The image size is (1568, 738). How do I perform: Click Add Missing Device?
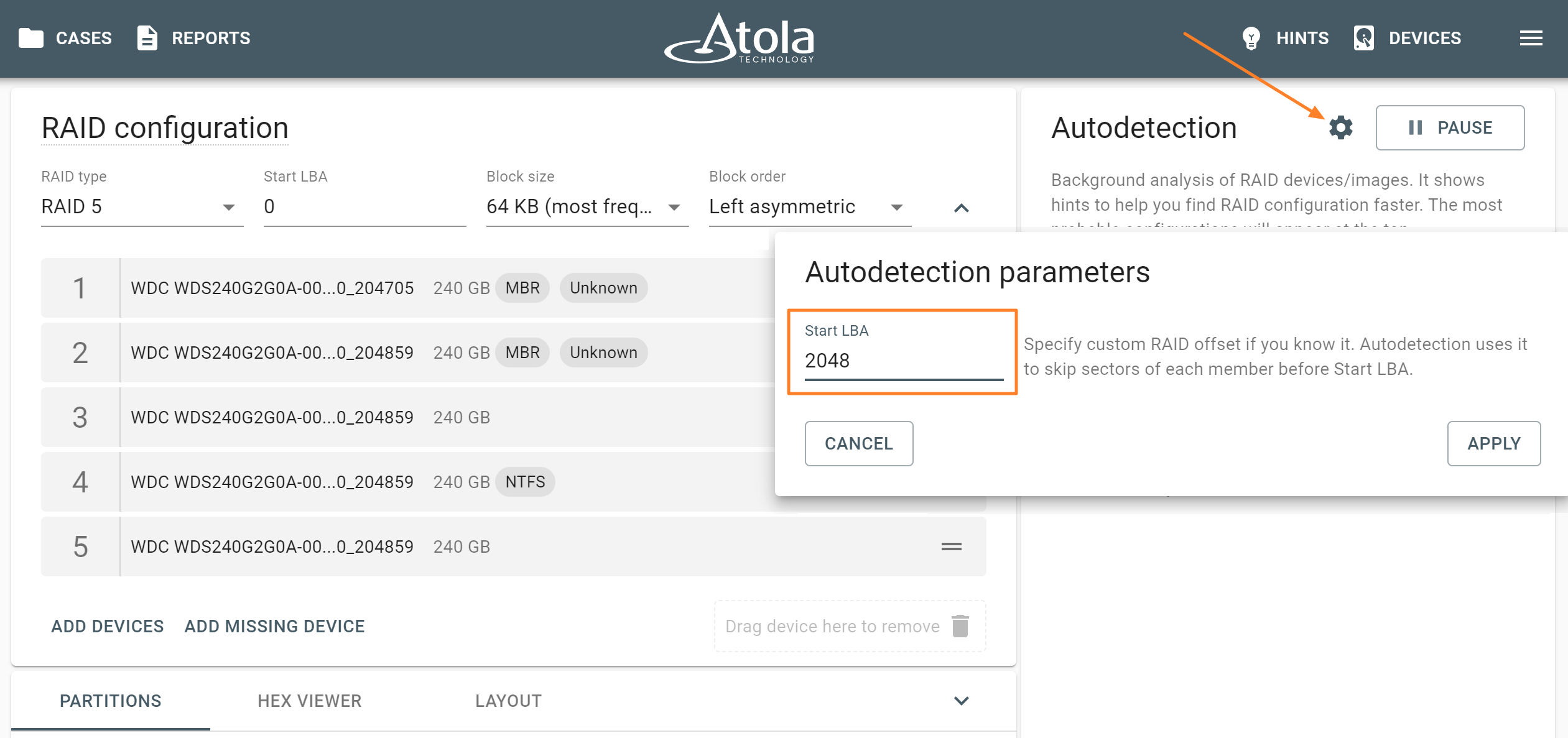point(274,626)
